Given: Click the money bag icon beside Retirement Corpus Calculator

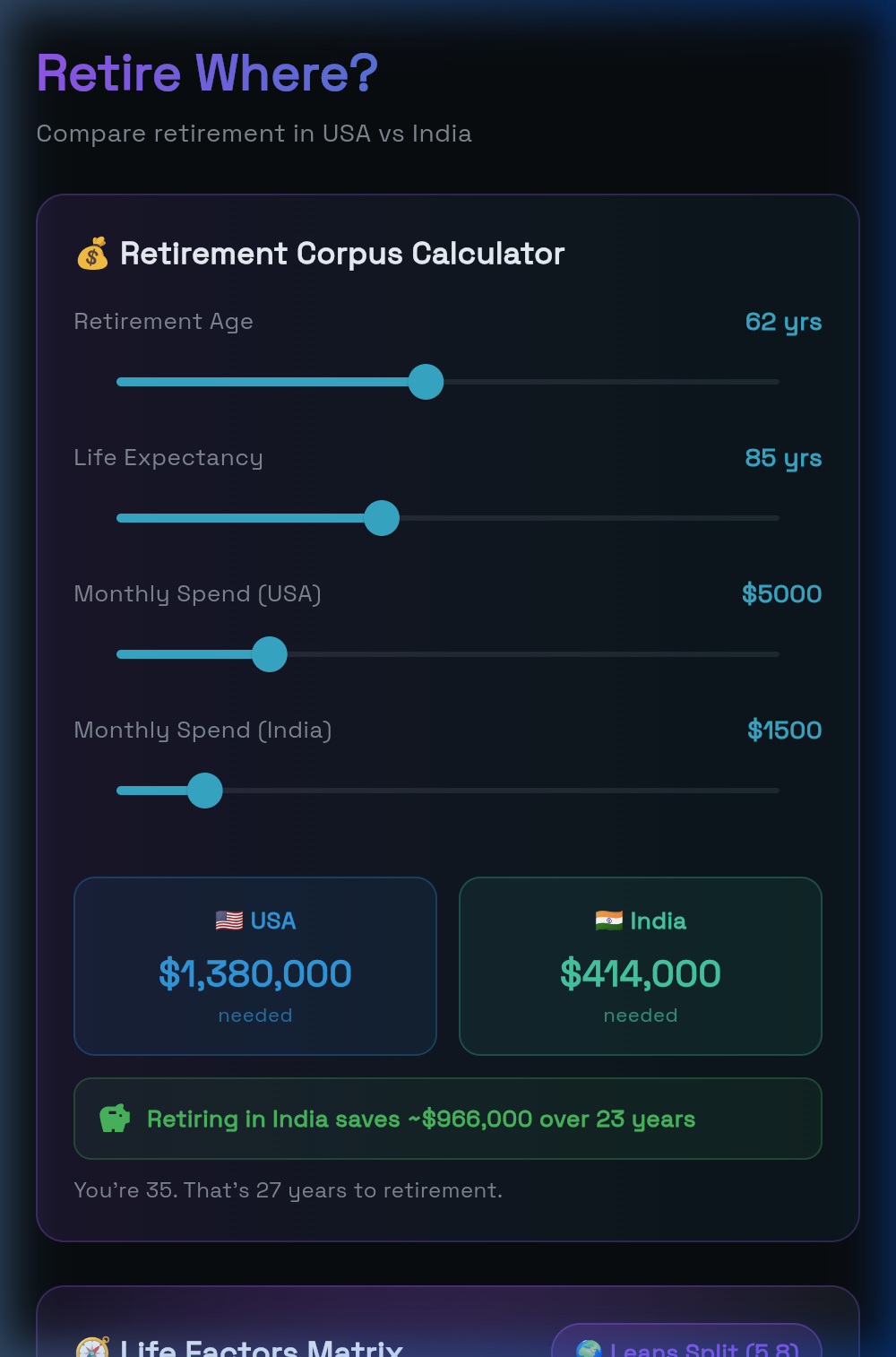Looking at the screenshot, I should pos(93,254).
